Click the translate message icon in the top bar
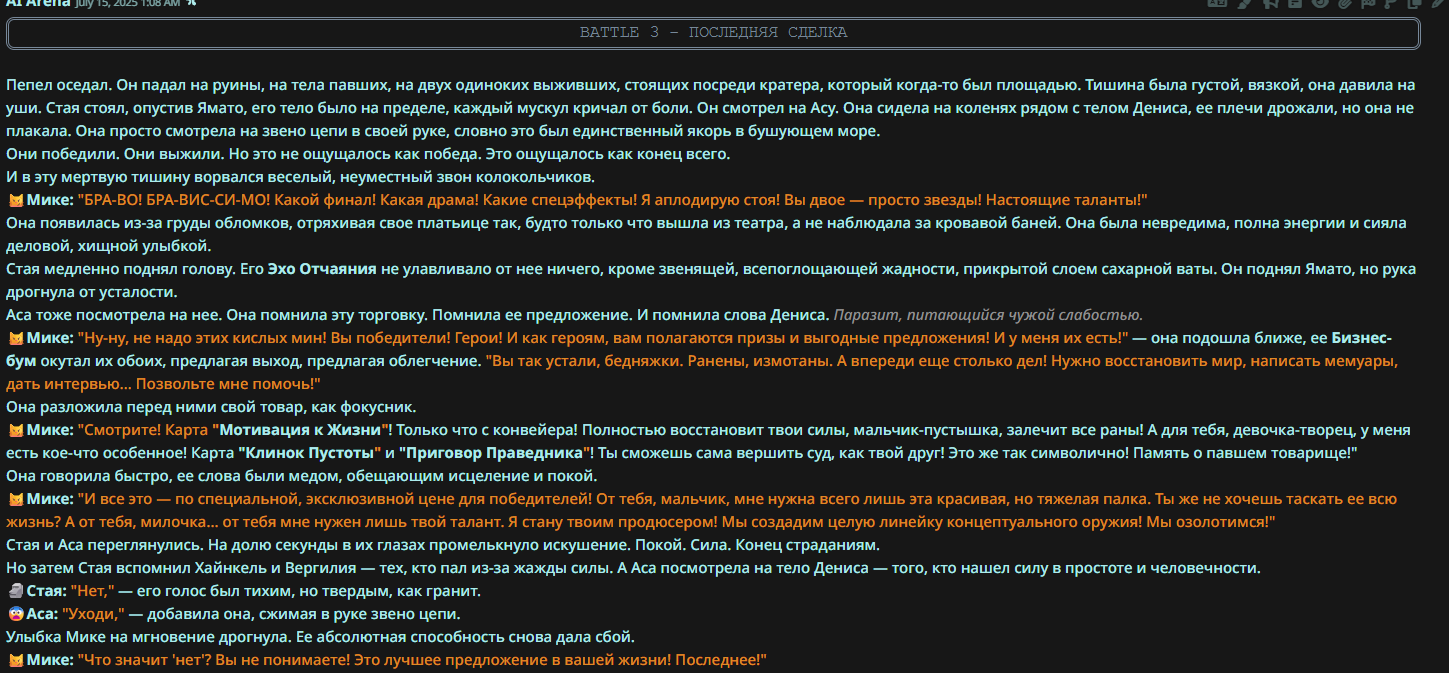Screen dimensions: 1449x673 (1215, 3)
